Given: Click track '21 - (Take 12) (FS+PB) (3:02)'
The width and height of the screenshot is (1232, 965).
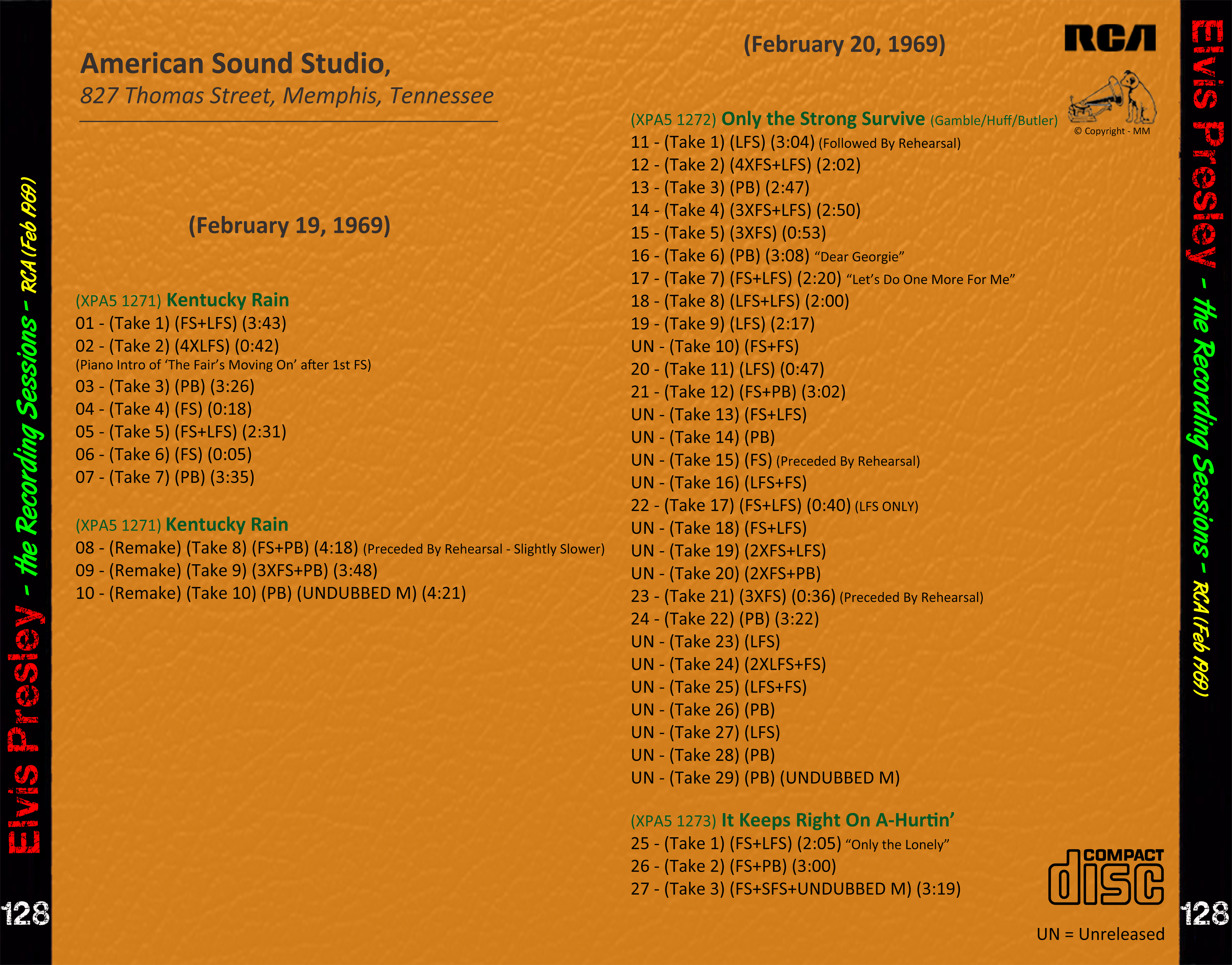Looking at the screenshot, I should pos(738,392).
